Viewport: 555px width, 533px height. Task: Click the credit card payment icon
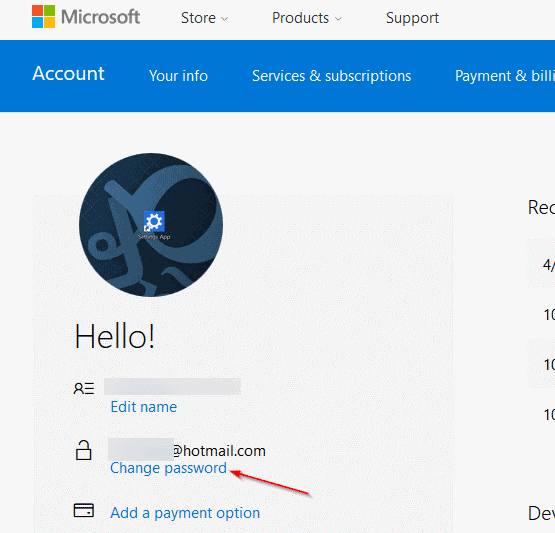point(84,510)
